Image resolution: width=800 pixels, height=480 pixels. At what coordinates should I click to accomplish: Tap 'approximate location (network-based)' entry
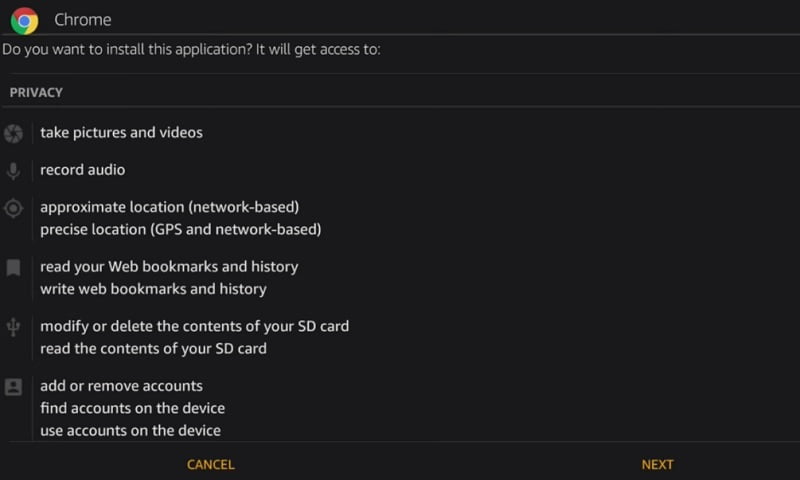170,207
